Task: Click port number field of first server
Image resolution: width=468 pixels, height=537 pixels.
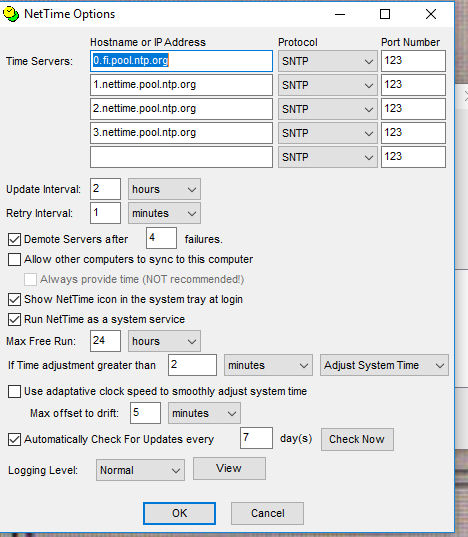Action: pos(413,61)
